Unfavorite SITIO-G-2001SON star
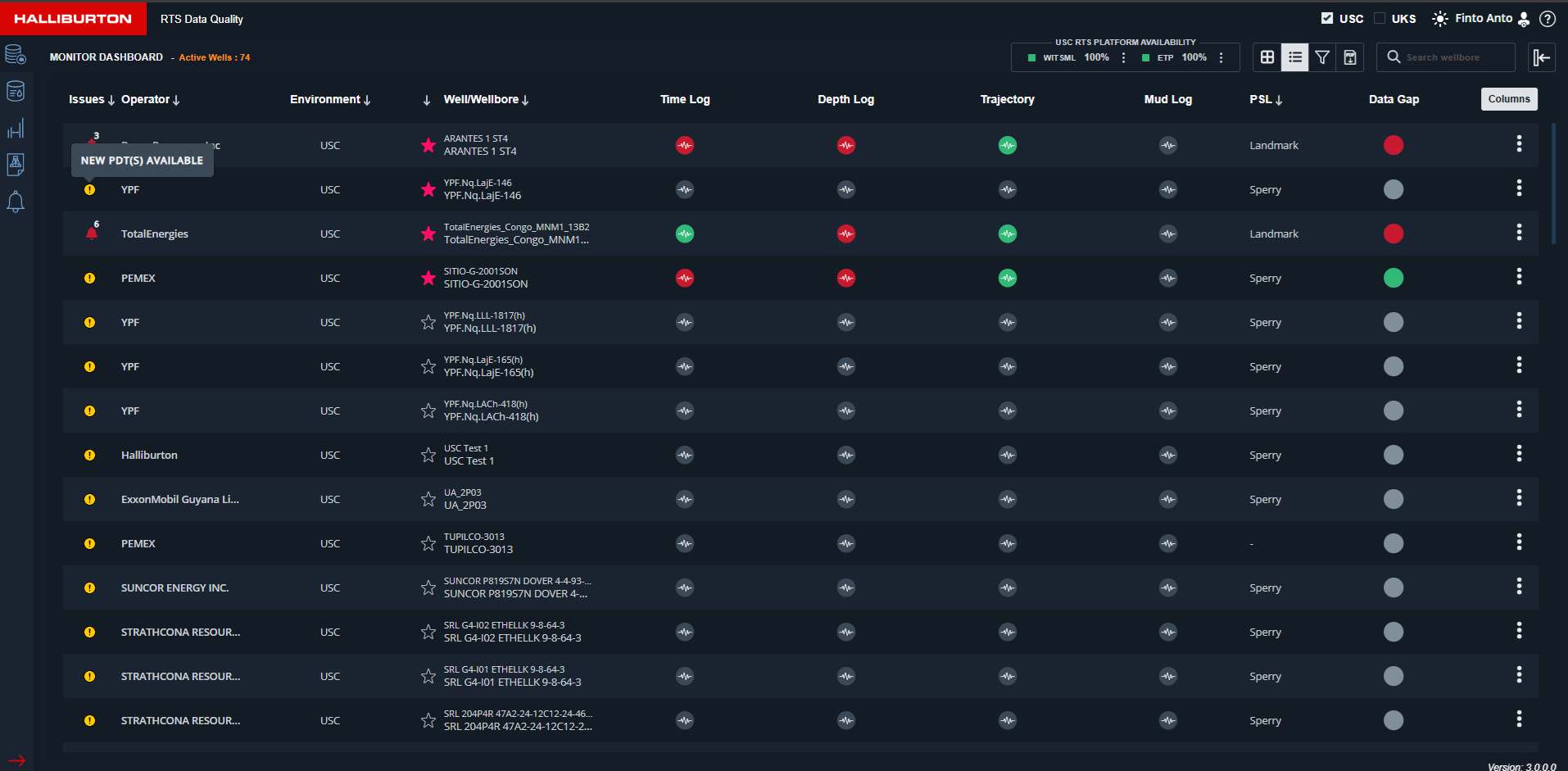This screenshot has width=1568, height=771. (428, 278)
